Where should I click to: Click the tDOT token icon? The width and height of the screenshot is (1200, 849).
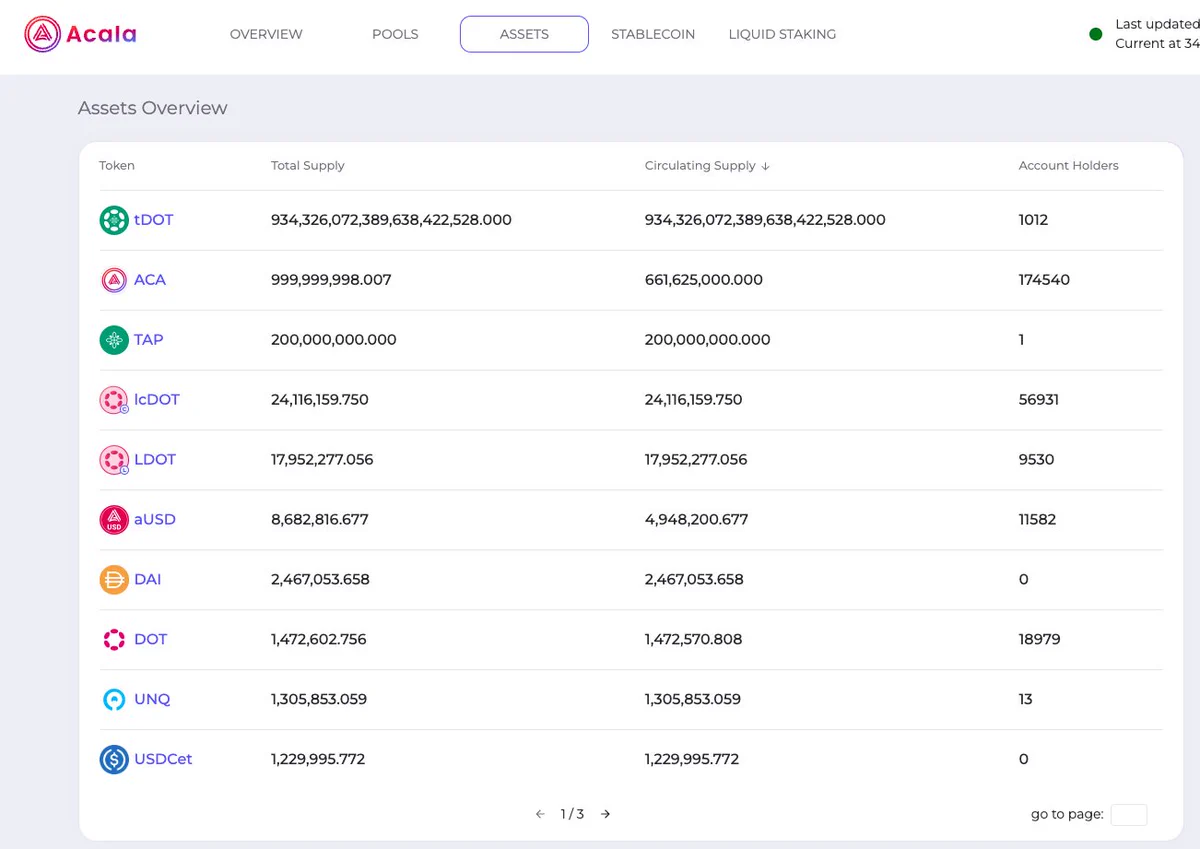point(114,220)
